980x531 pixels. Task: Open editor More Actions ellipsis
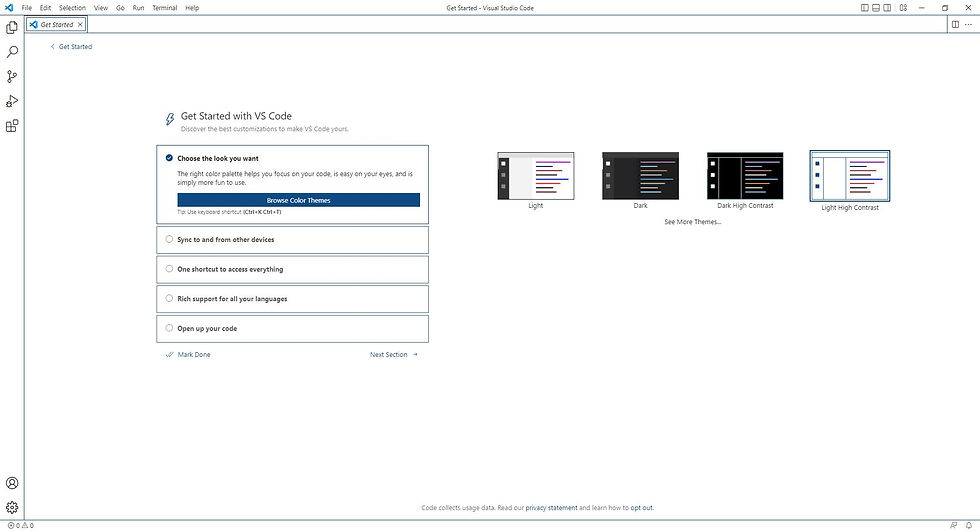point(968,24)
